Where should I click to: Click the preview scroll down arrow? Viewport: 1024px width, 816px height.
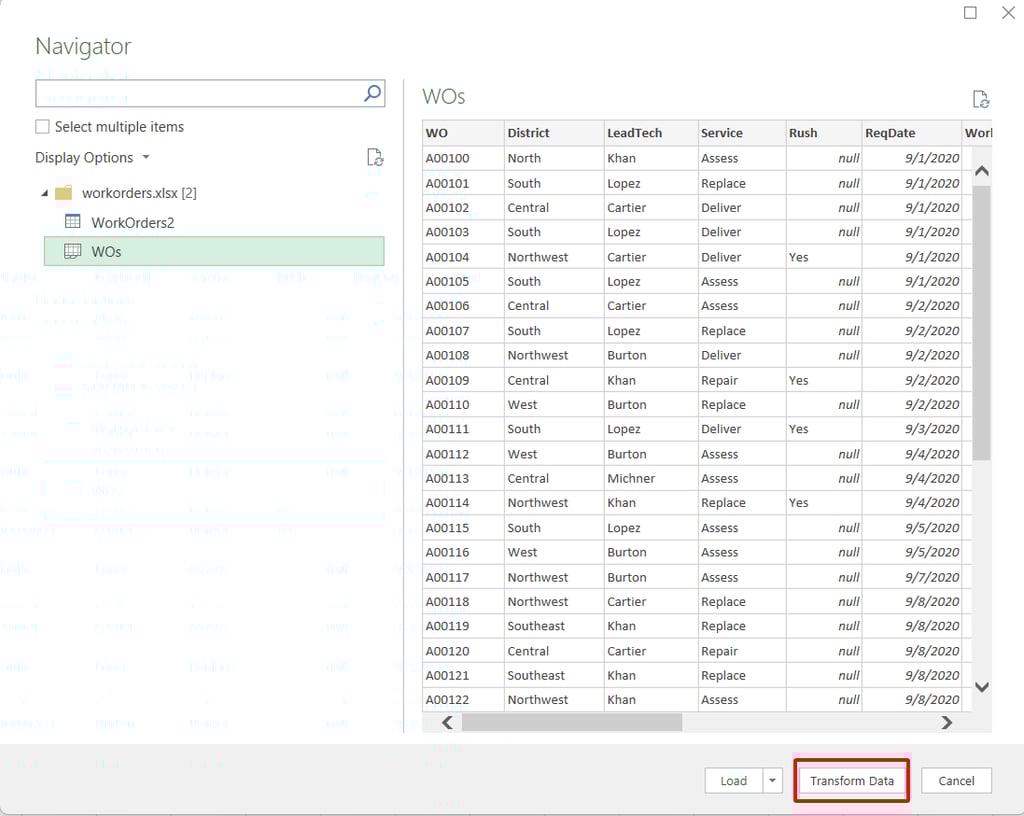(981, 687)
